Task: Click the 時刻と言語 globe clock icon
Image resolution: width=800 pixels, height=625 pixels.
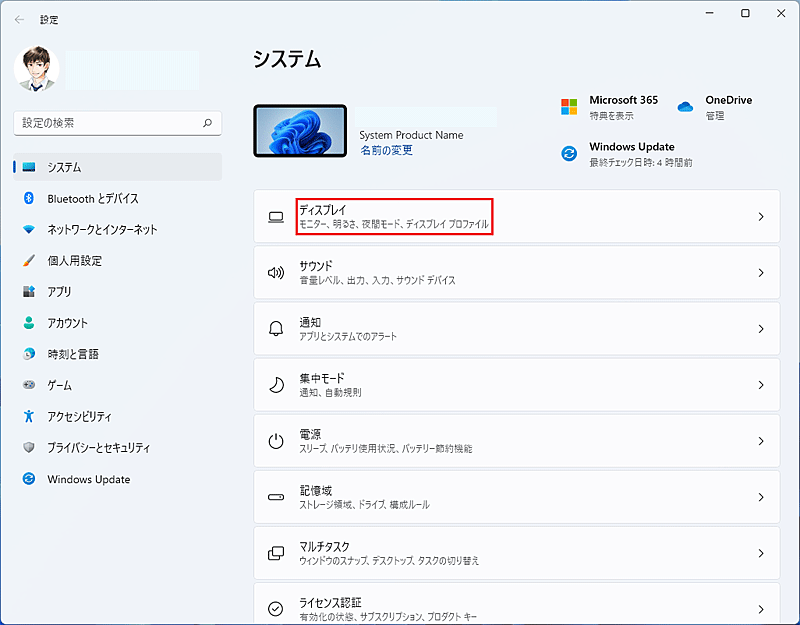Action: click(x=29, y=354)
